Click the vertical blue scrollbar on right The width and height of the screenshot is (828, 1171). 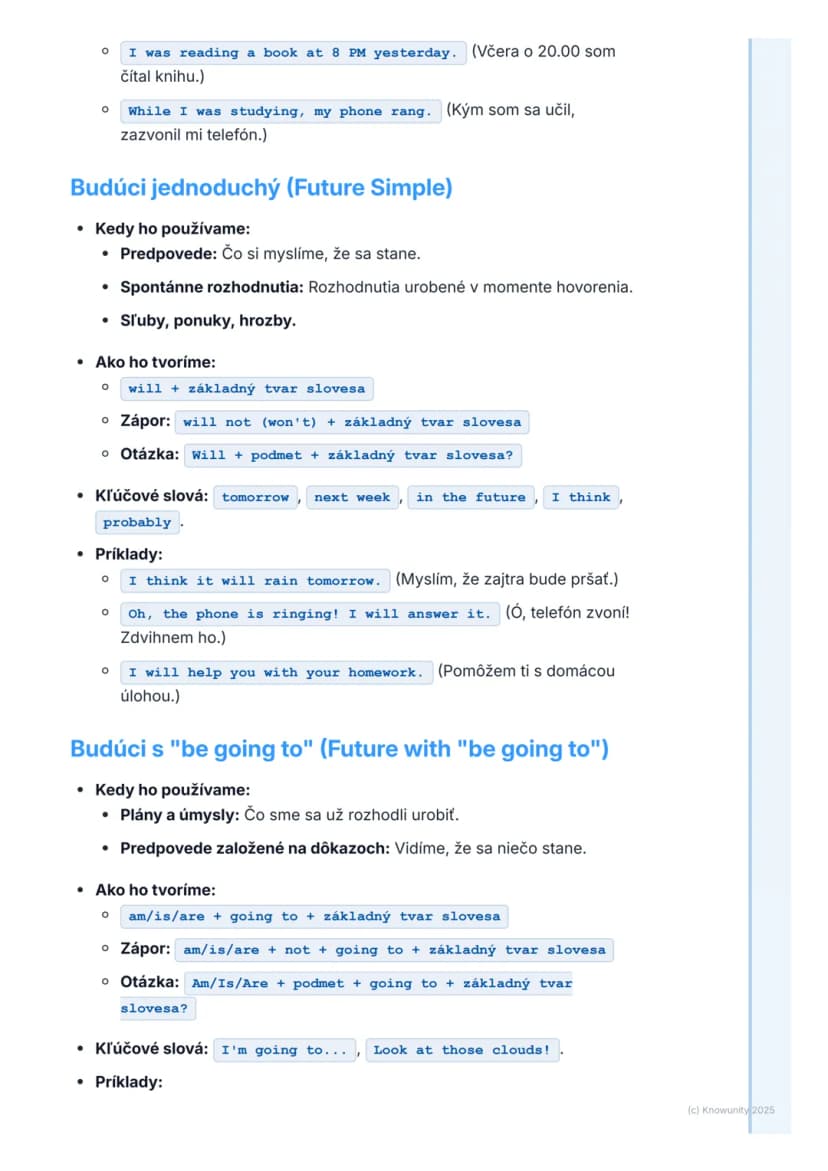coord(770,586)
